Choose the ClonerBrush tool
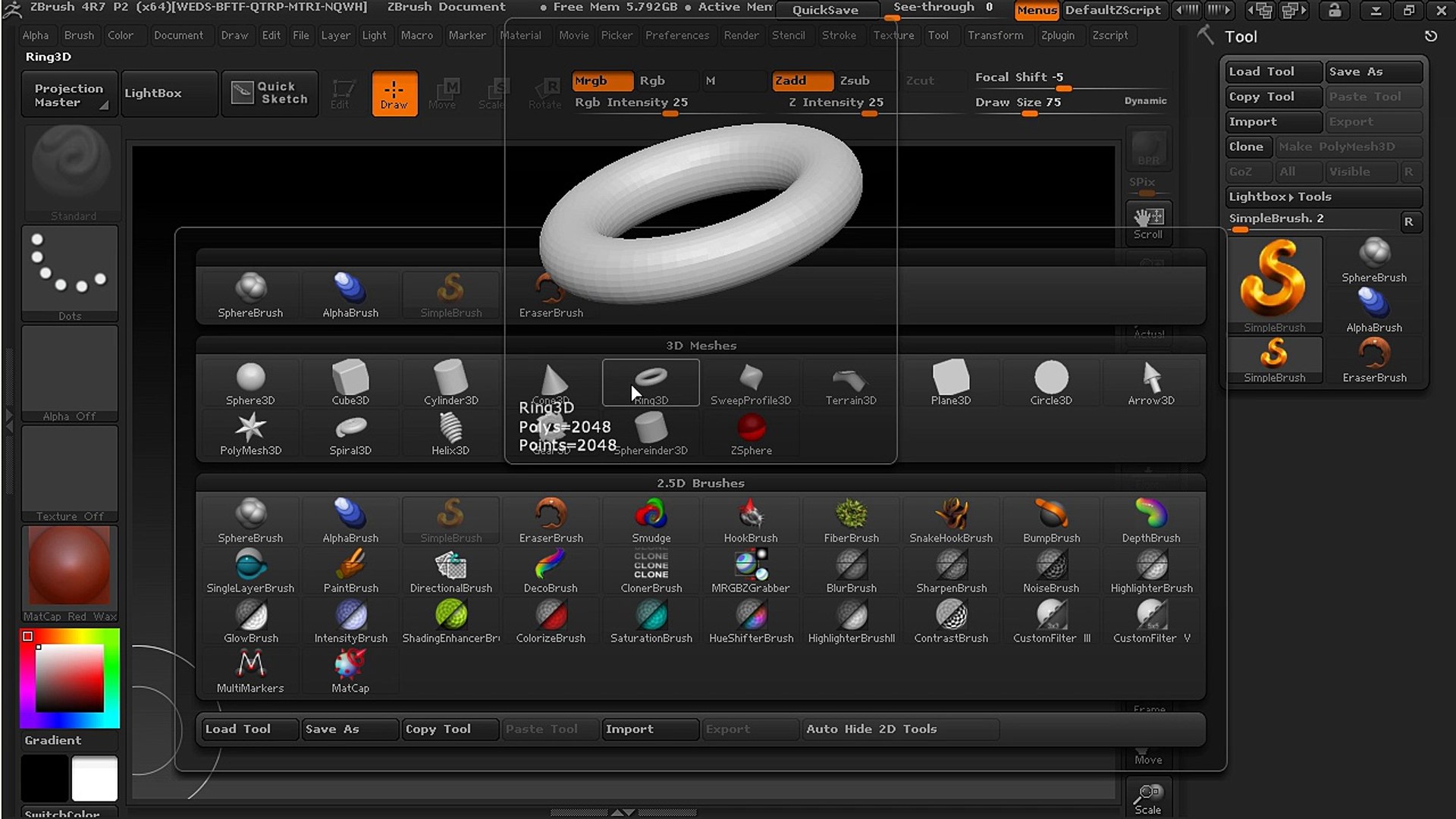The height and width of the screenshot is (819, 1456). point(651,571)
